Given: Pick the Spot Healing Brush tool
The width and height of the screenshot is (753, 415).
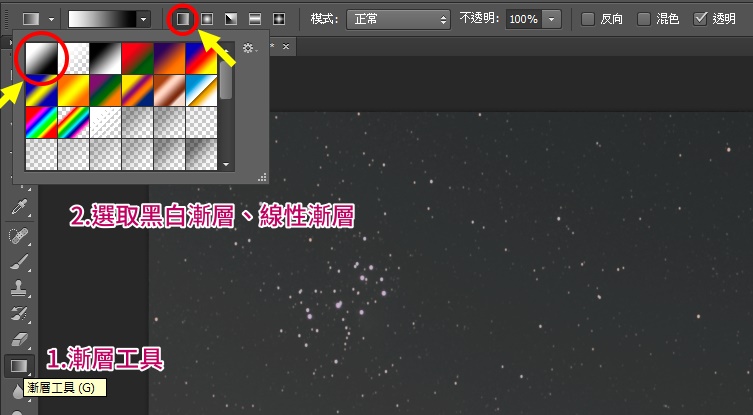Looking at the screenshot, I should click(x=17, y=236).
